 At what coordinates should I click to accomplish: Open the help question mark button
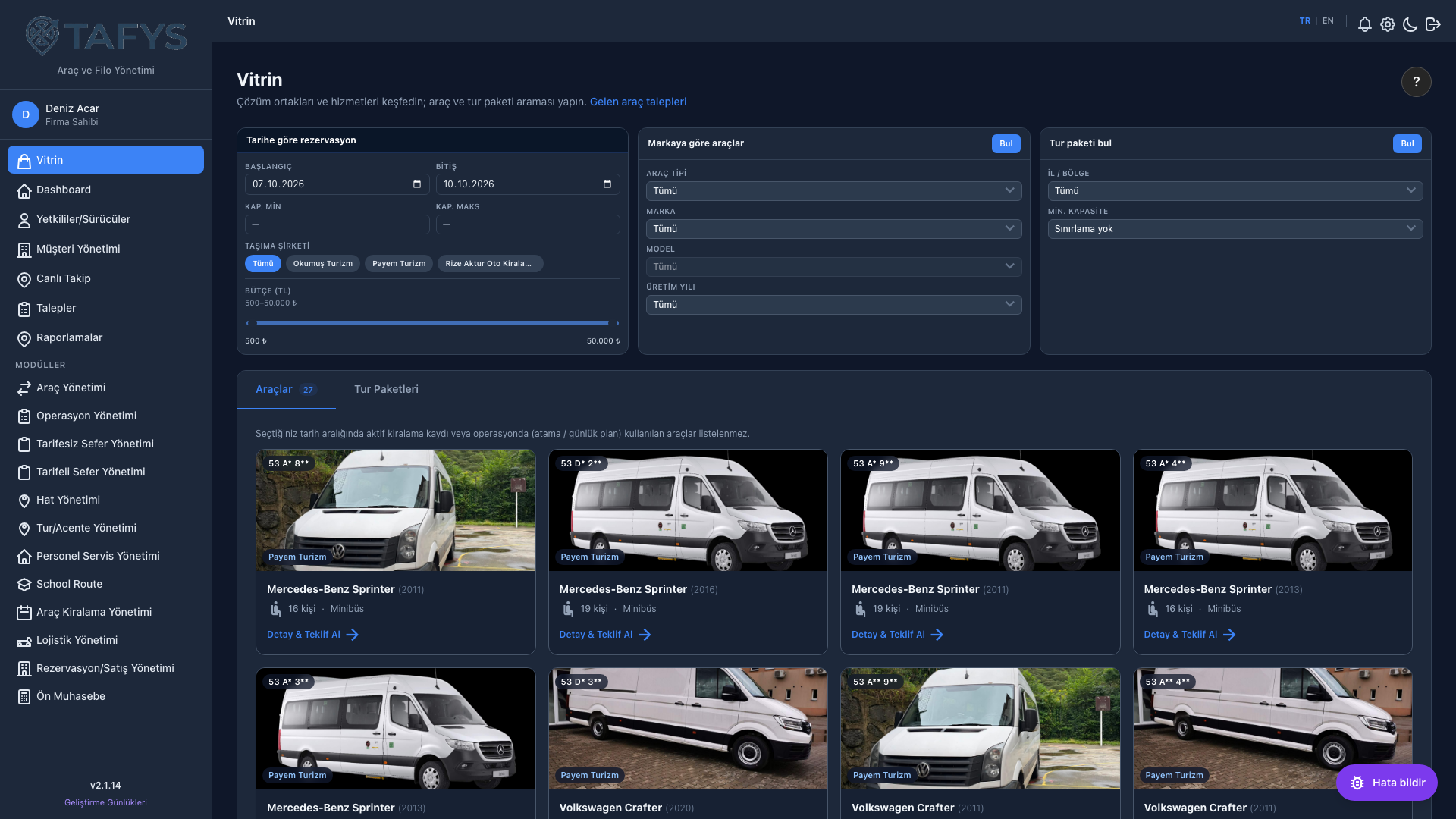[x=1416, y=82]
